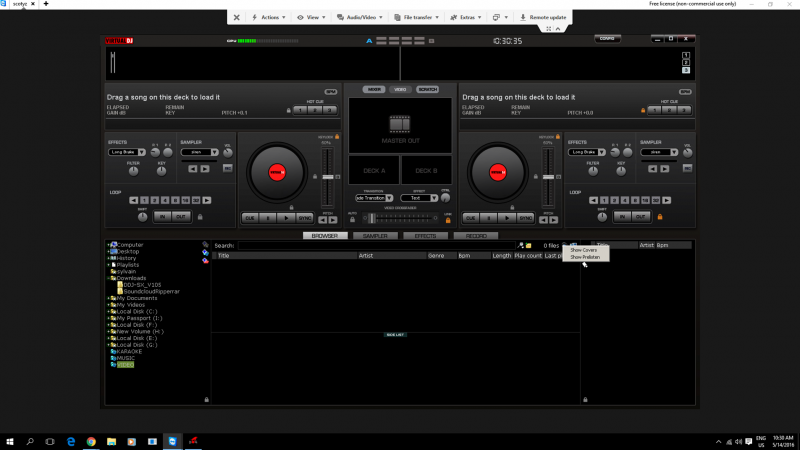The image size is (800, 450).
Task: Toggle the right deck loop lock
Action: (x=660, y=217)
